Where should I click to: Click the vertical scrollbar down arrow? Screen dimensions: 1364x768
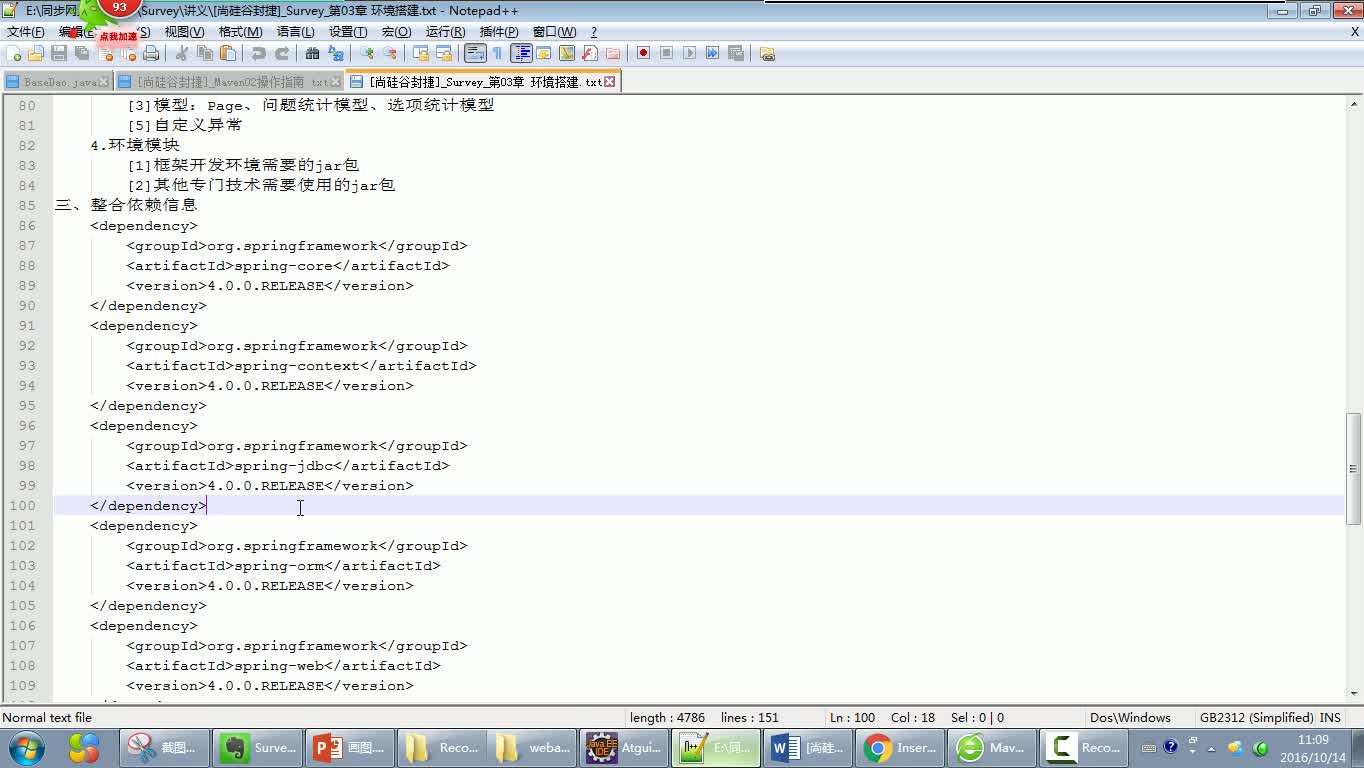pos(1355,693)
